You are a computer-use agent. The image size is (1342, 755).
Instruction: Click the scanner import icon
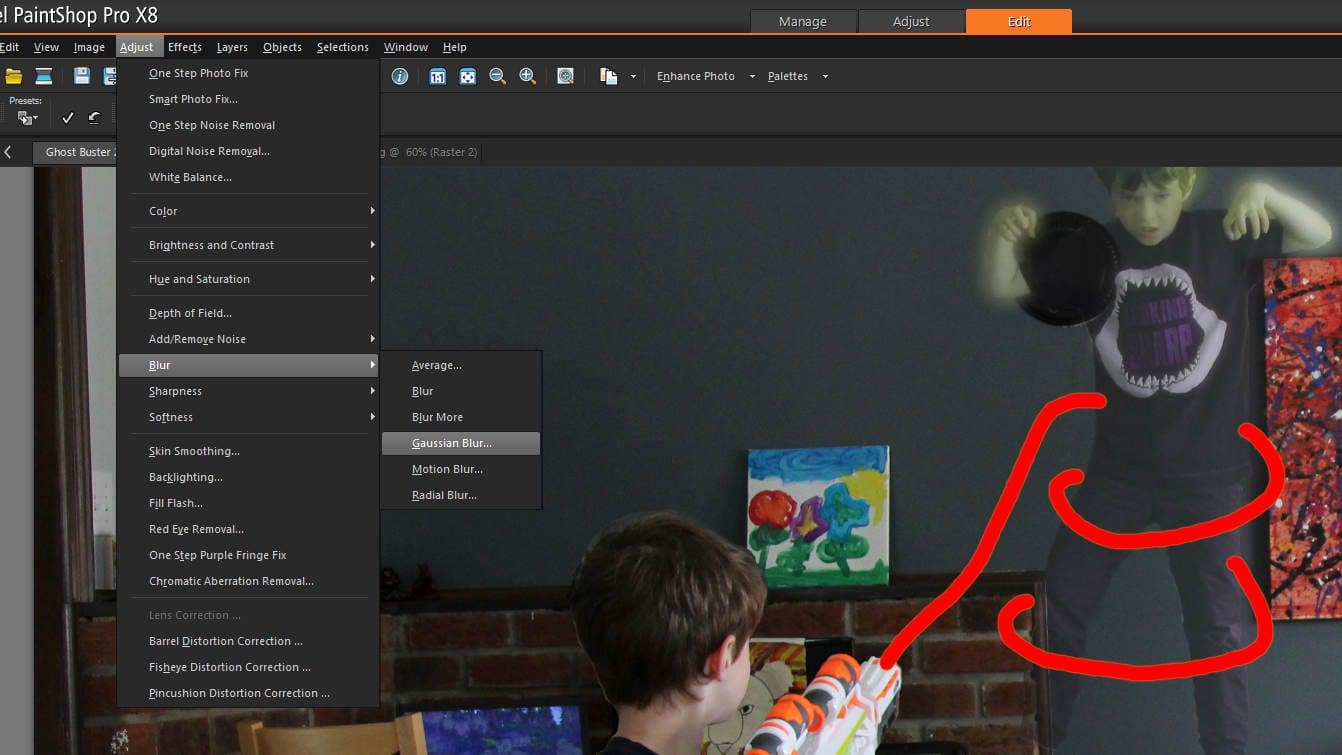(x=44, y=76)
